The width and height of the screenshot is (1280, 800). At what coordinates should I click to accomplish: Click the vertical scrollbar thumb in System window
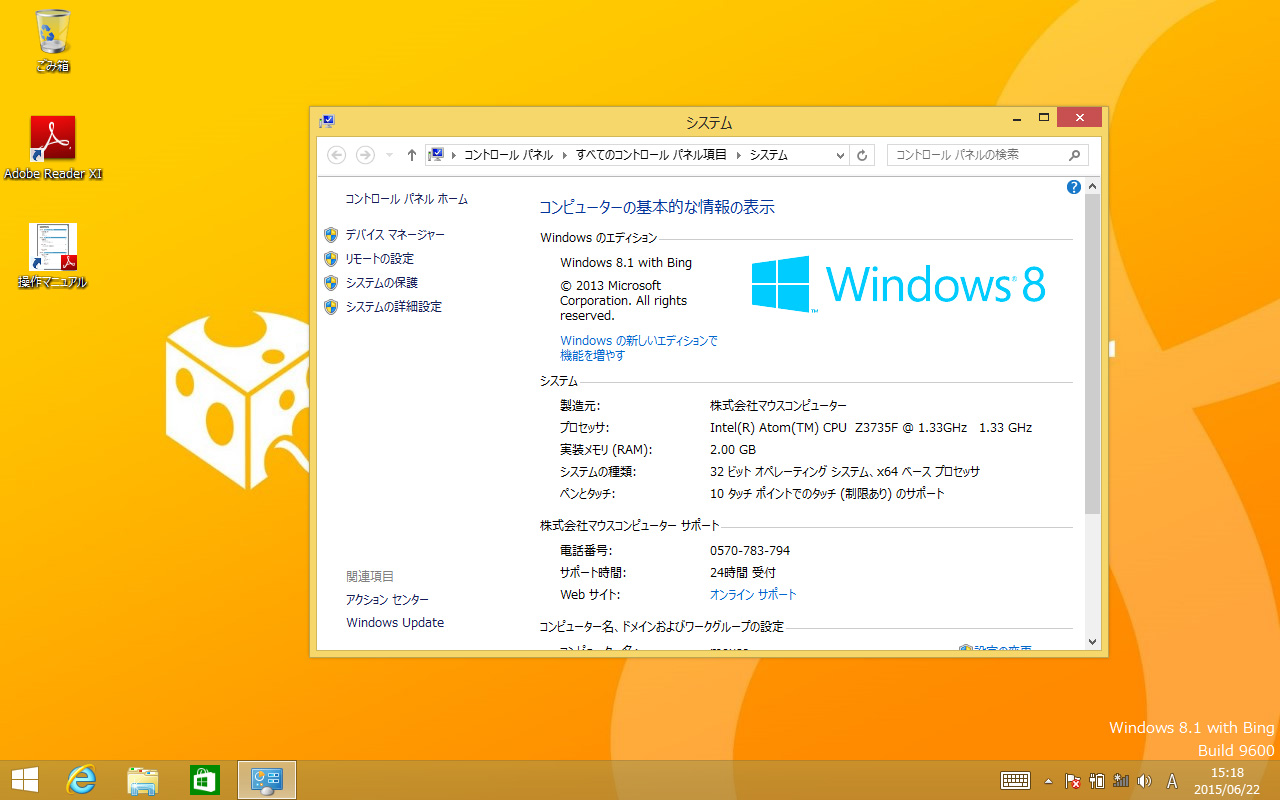1092,354
